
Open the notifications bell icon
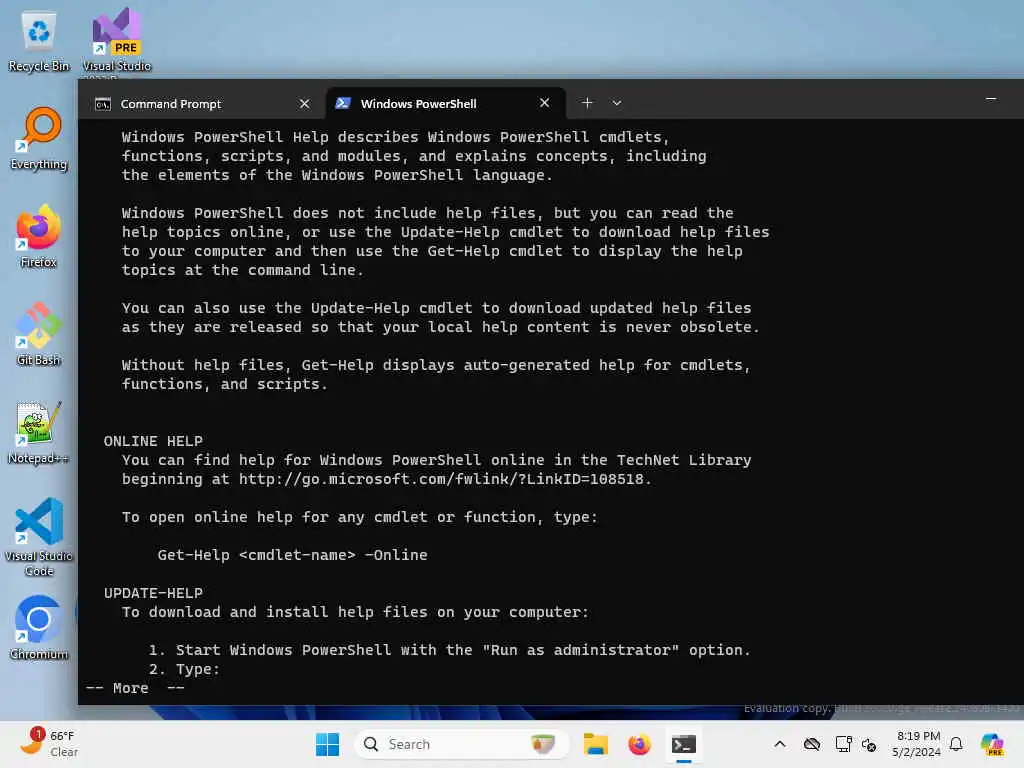pyautogui.click(x=956, y=744)
